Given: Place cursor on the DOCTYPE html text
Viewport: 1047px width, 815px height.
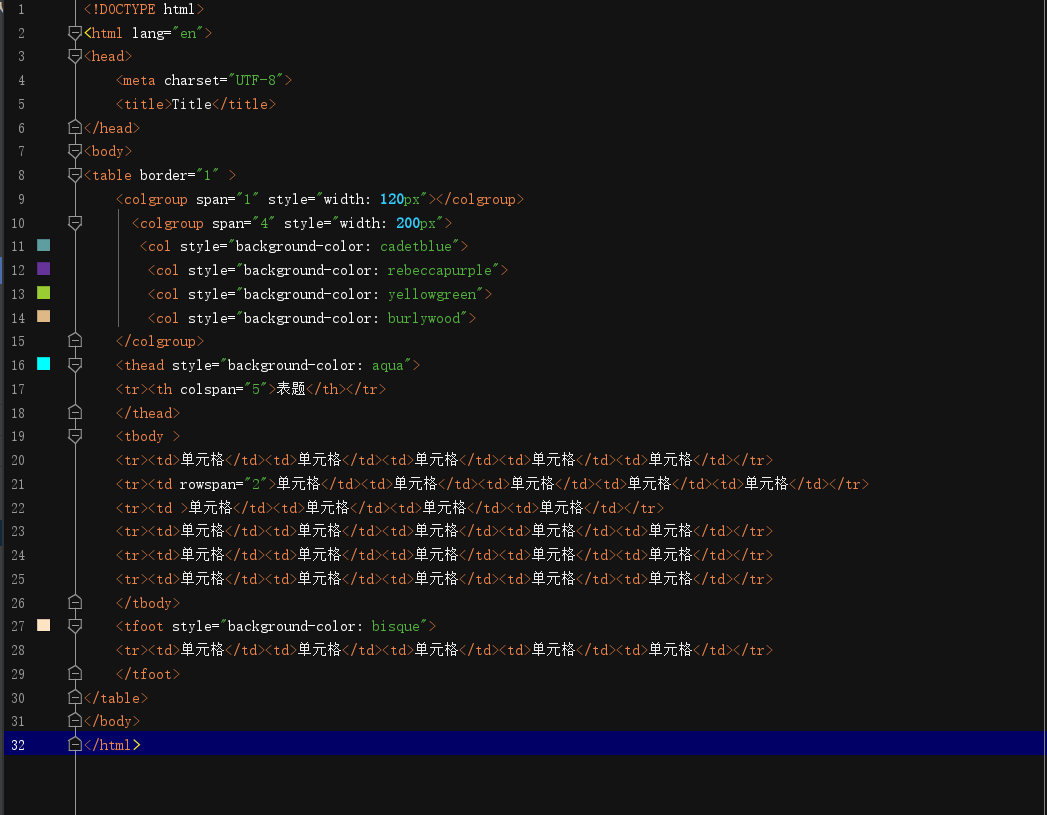Looking at the screenshot, I should coord(144,9).
